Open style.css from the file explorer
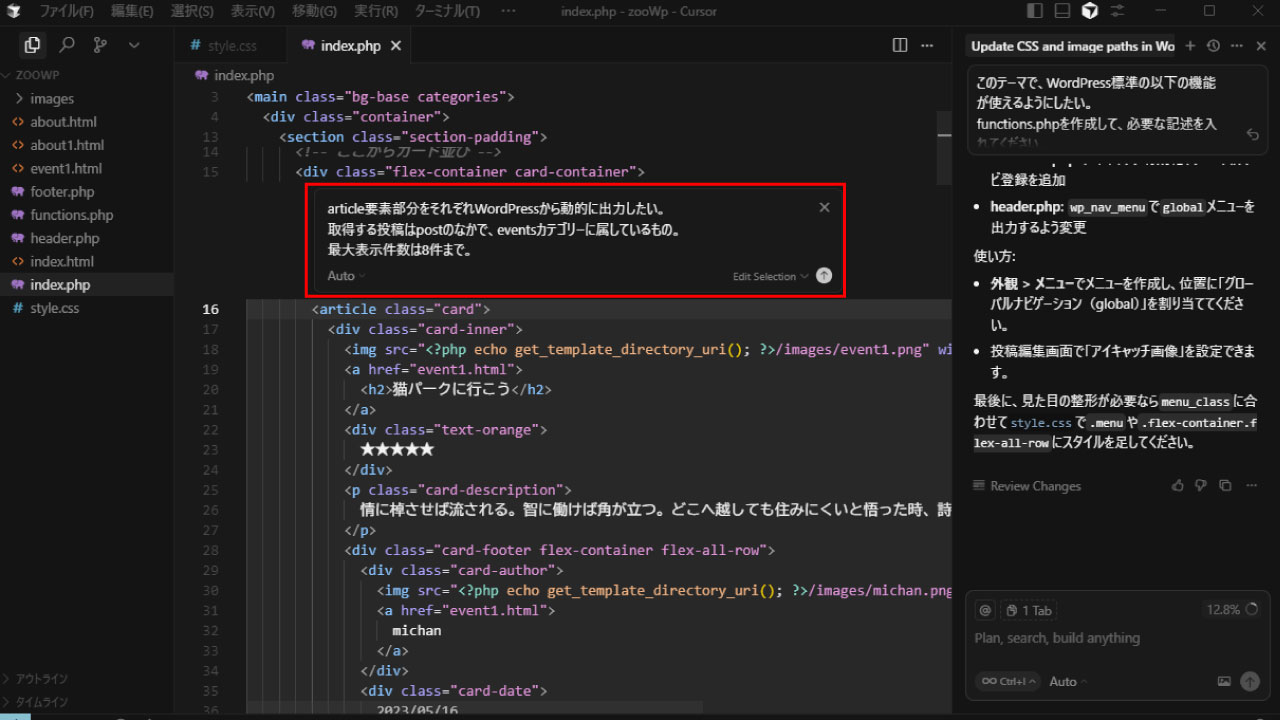The height and width of the screenshot is (720, 1280). tap(87, 308)
